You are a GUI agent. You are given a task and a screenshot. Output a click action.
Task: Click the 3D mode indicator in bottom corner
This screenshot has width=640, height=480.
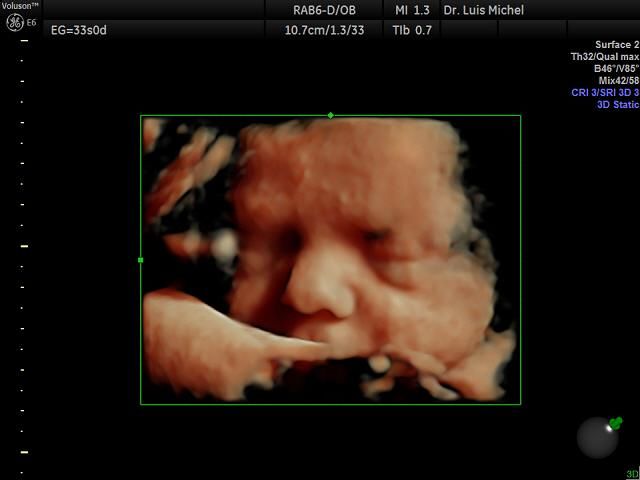(632, 474)
